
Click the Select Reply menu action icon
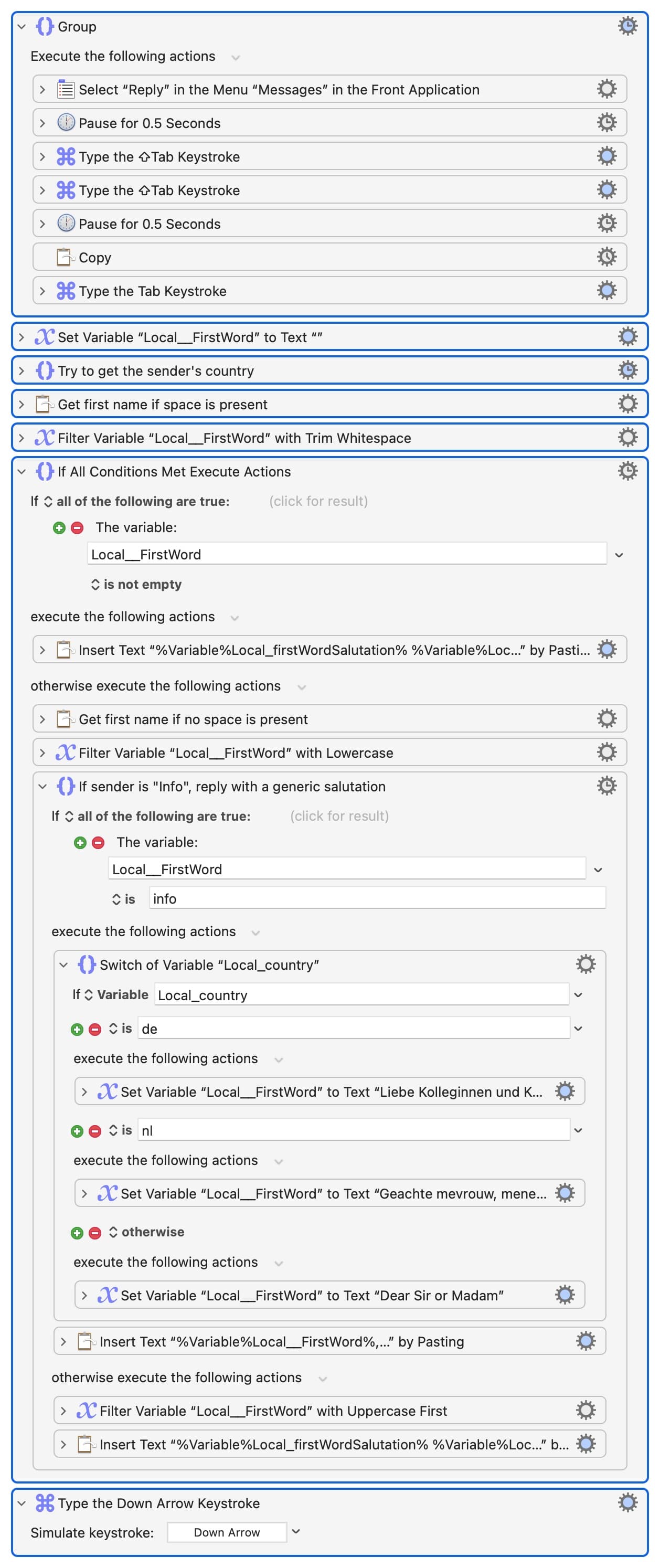(x=66, y=90)
